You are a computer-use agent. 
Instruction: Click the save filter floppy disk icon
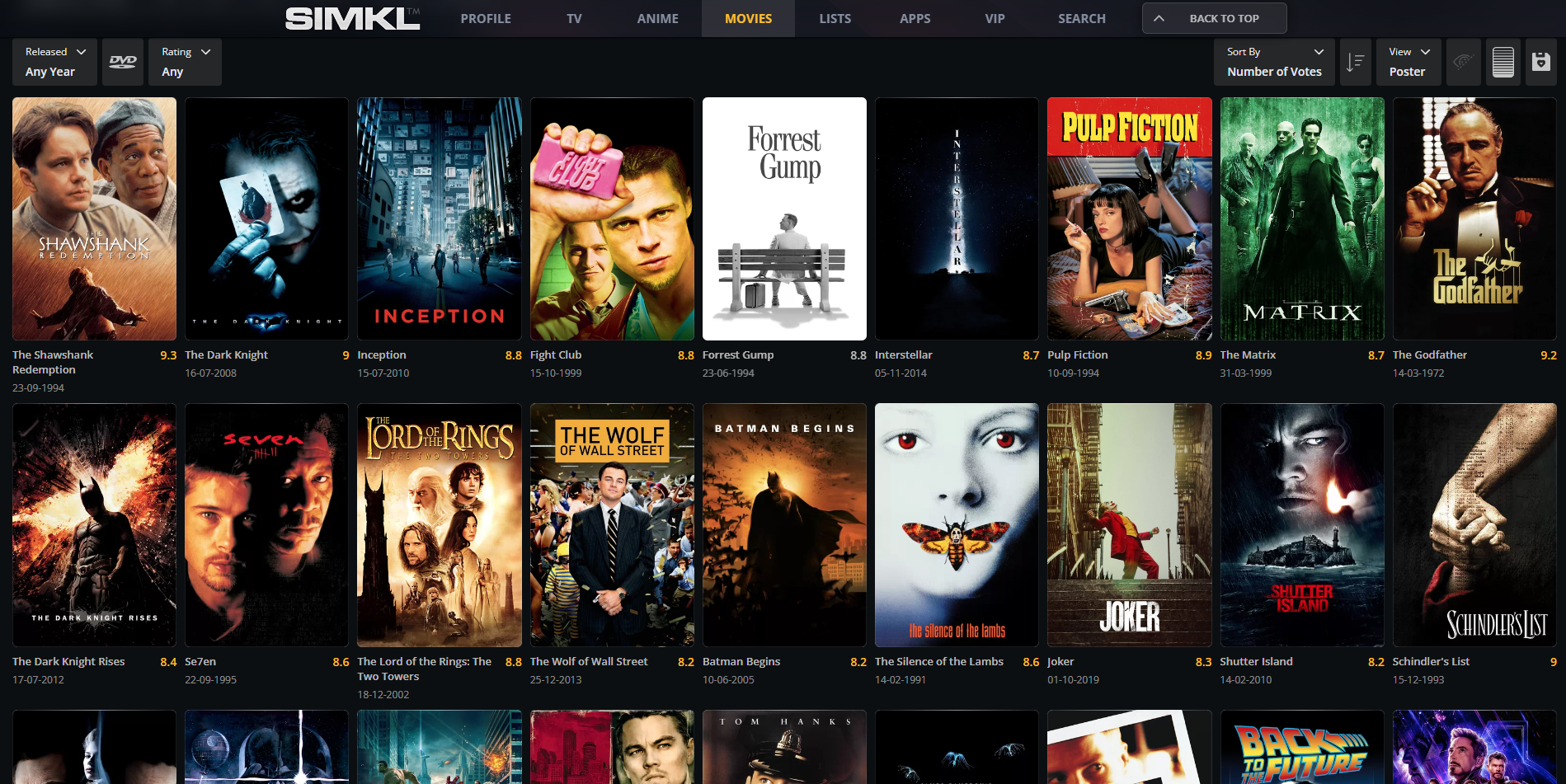(x=1540, y=62)
